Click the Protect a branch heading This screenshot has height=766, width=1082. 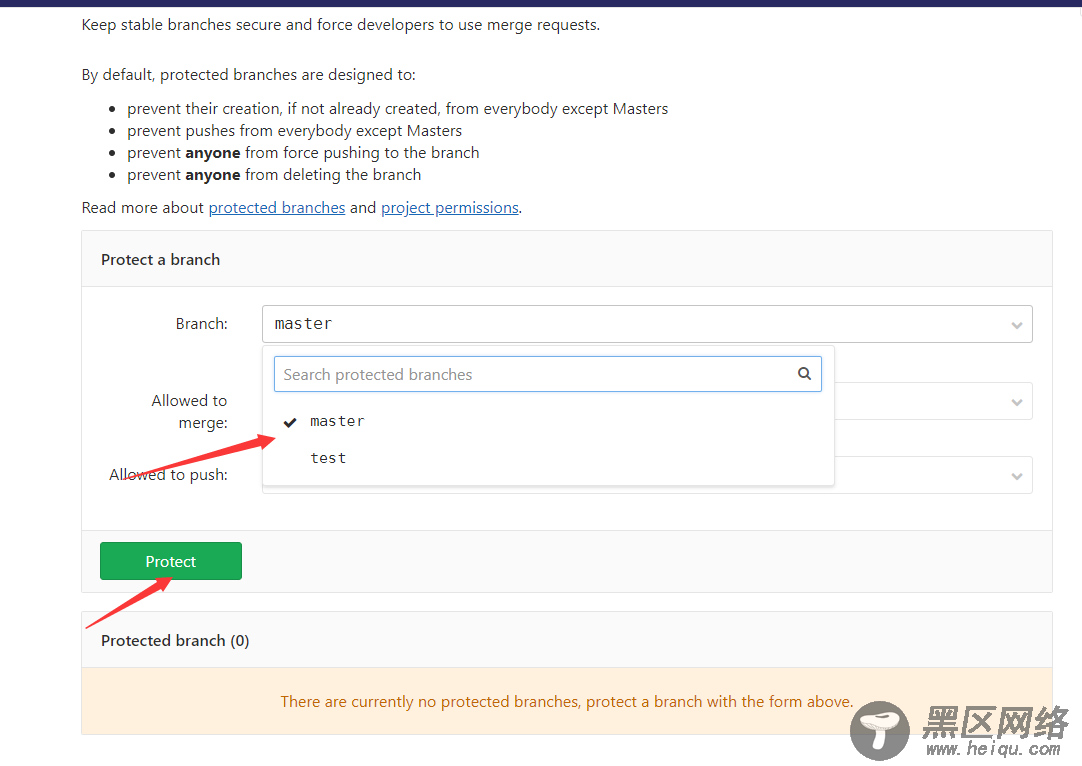(160, 259)
